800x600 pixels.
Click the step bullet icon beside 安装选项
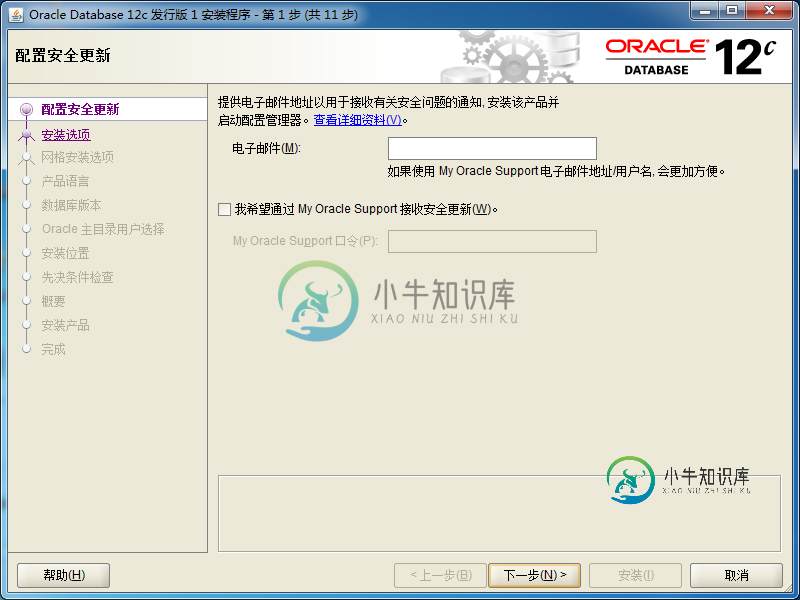click(26, 135)
